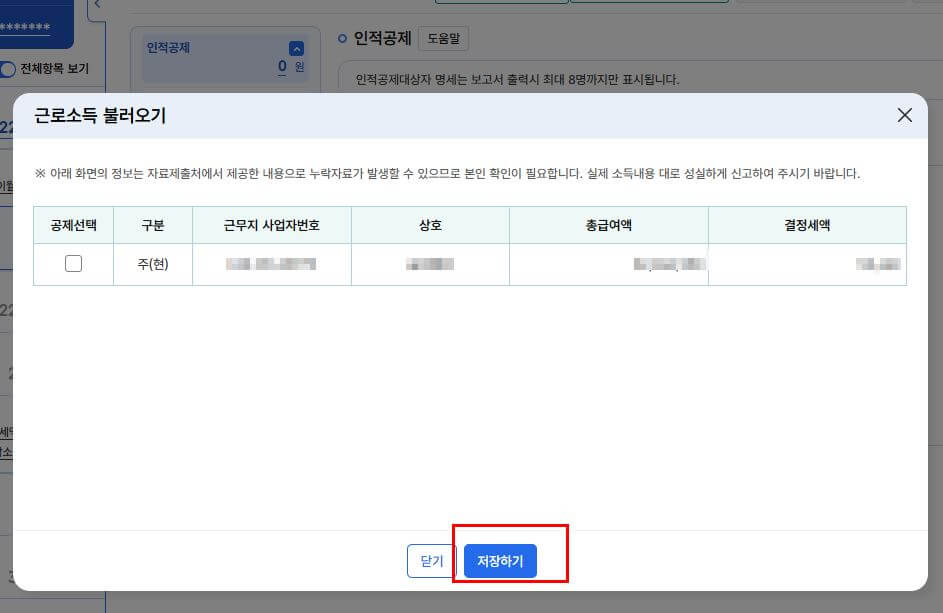This screenshot has height=613, width=943.
Task: Click the 구분 column header
Action: coord(153,224)
